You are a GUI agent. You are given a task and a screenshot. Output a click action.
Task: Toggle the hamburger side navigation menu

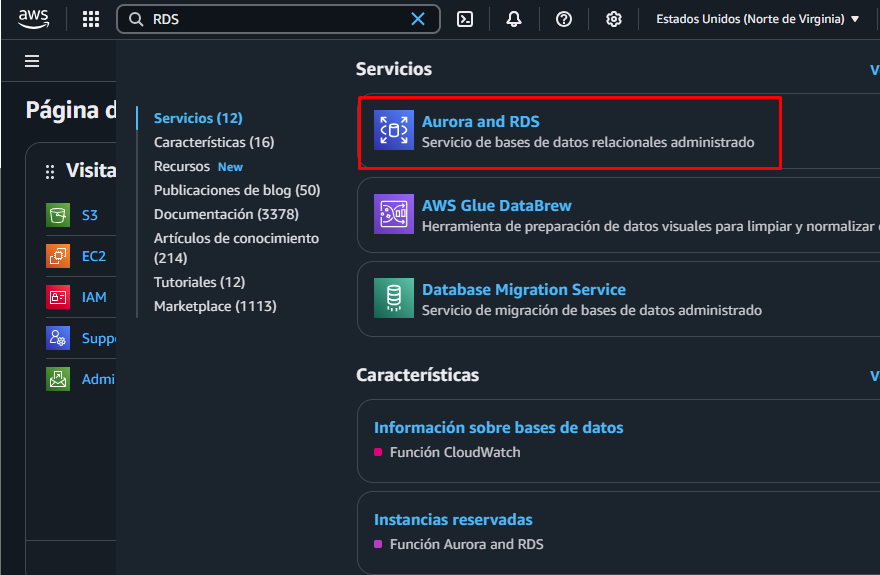(x=32, y=61)
